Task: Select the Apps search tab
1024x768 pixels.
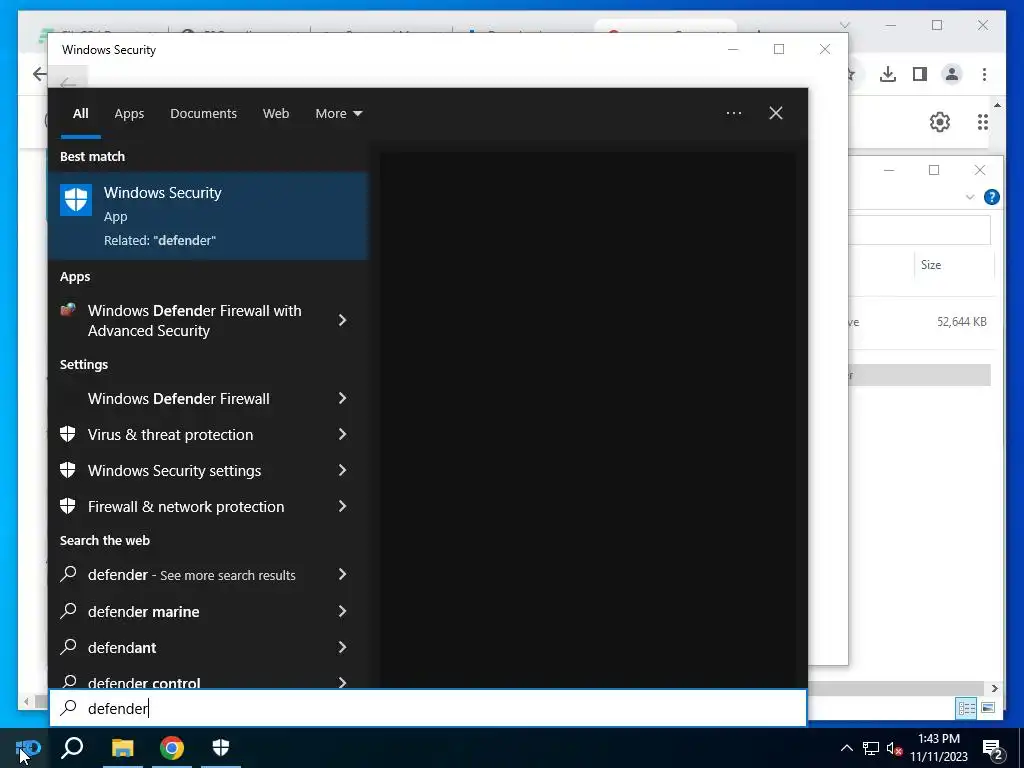Action: 129,113
